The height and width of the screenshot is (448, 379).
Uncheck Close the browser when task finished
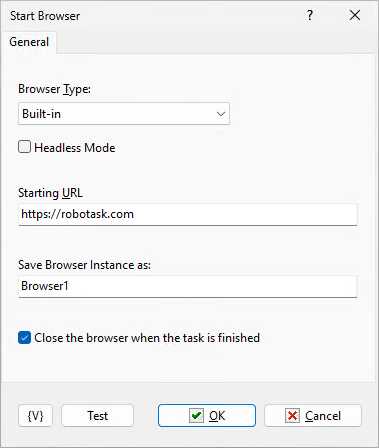[25, 338]
